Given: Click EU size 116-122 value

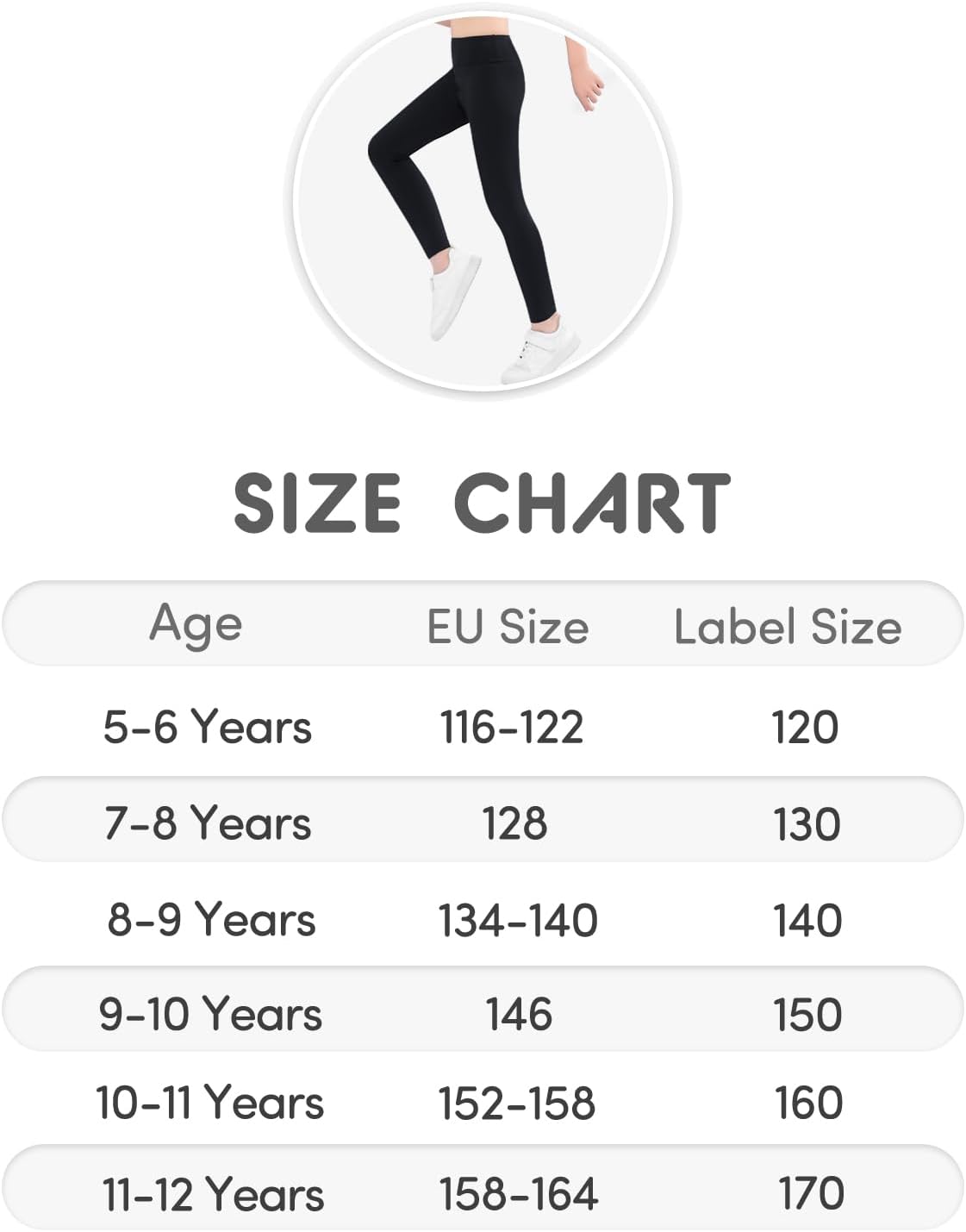Looking at the screenshot, I should 512,727.
